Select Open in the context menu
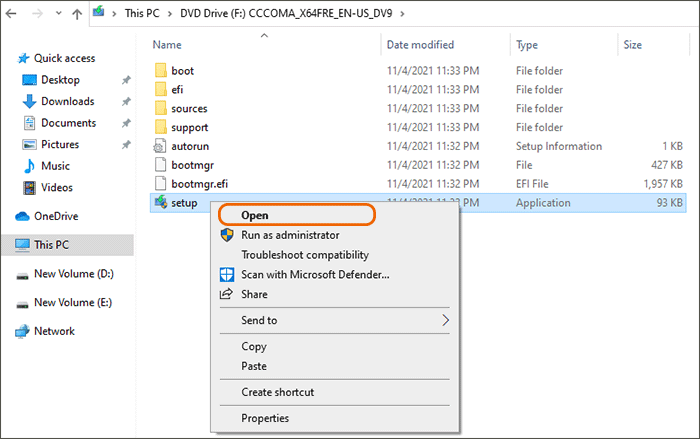The height and width of the screenshot is (439, 700). pyautogui.click(x=255, y=214)
